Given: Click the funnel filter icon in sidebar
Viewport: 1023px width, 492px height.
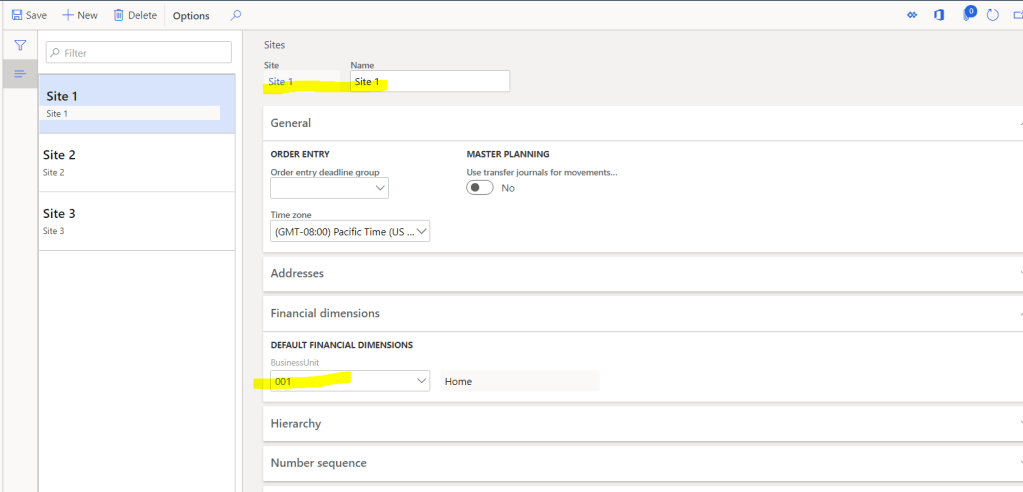Looking at the screenshot, I should [19, 46].
